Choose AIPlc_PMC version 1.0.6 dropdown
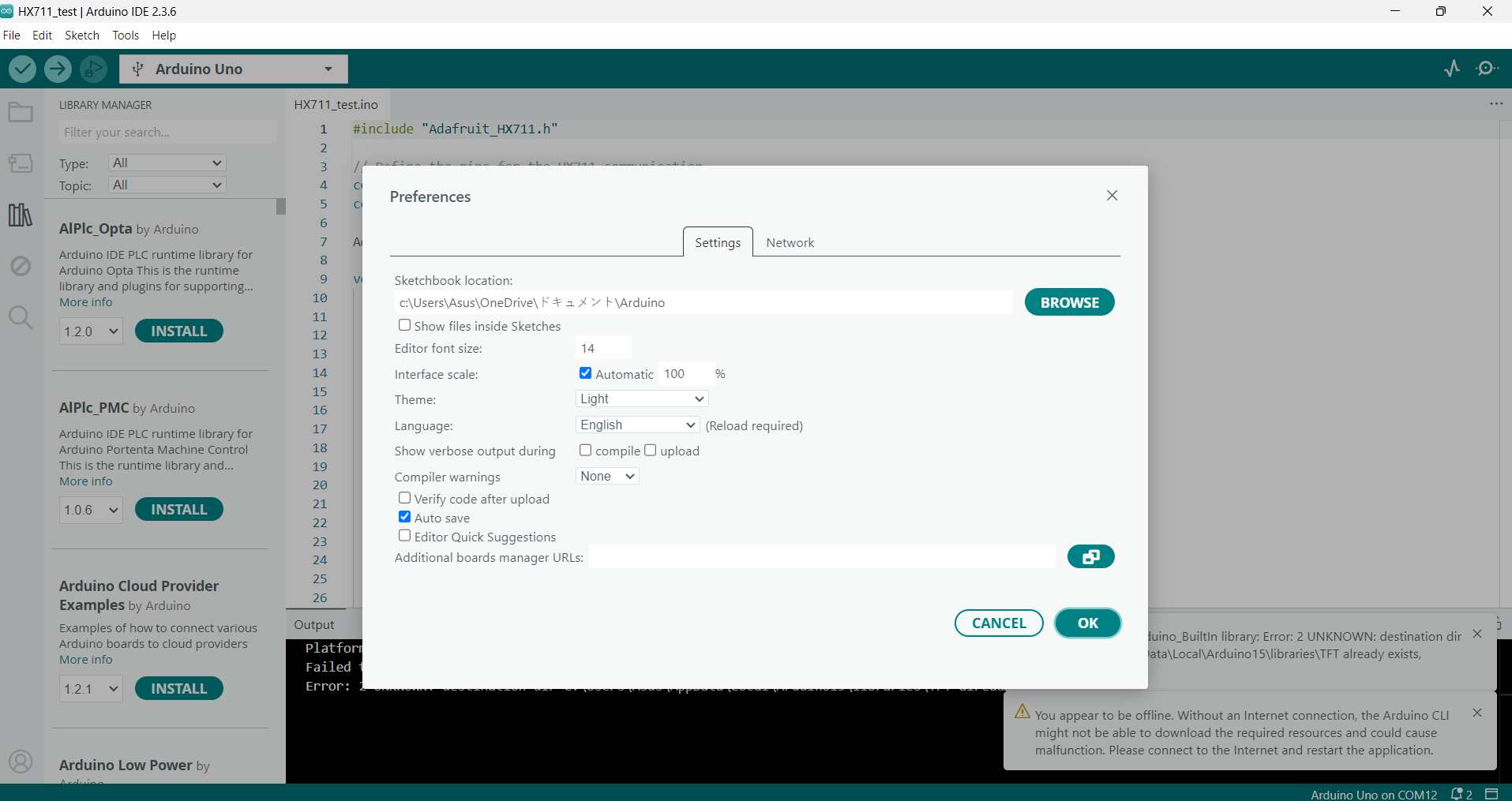This screenshot has height=801, width=1512. pyautogui.click(x=92, y=510)
